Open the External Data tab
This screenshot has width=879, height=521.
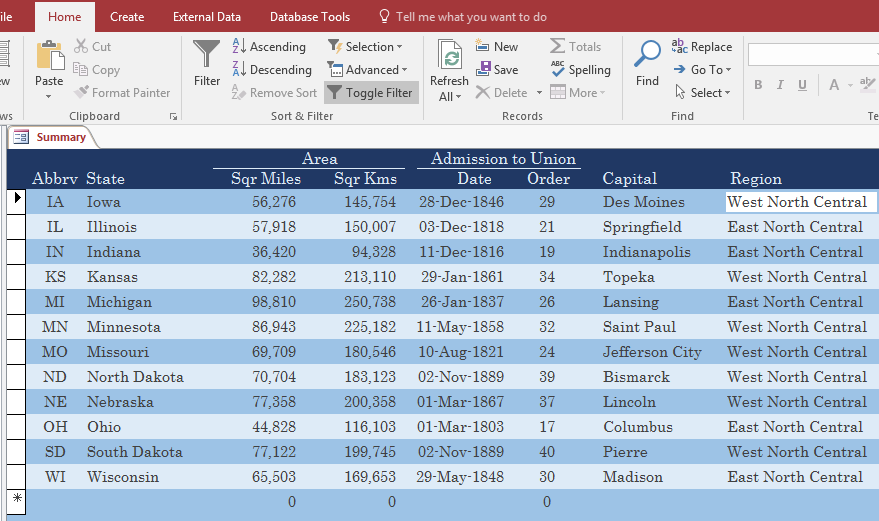click(207, 17)
